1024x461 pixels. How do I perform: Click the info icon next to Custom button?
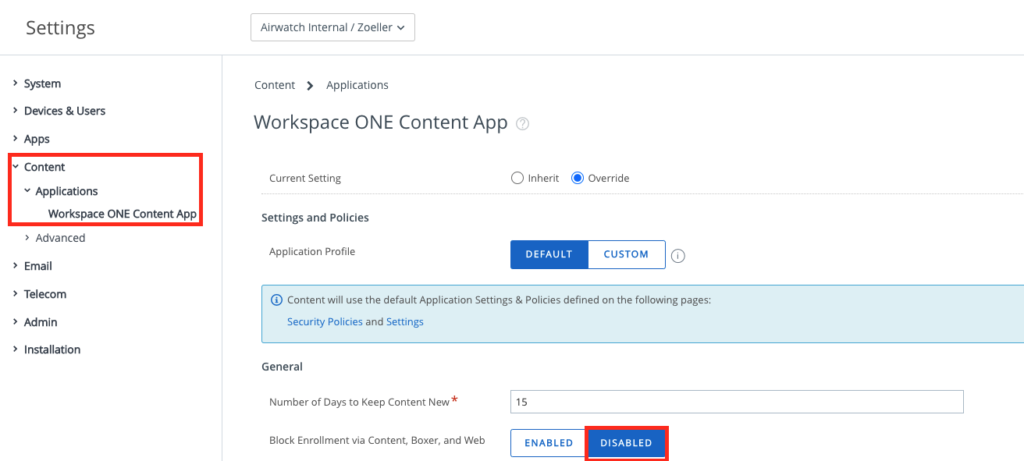coord(678,255)
